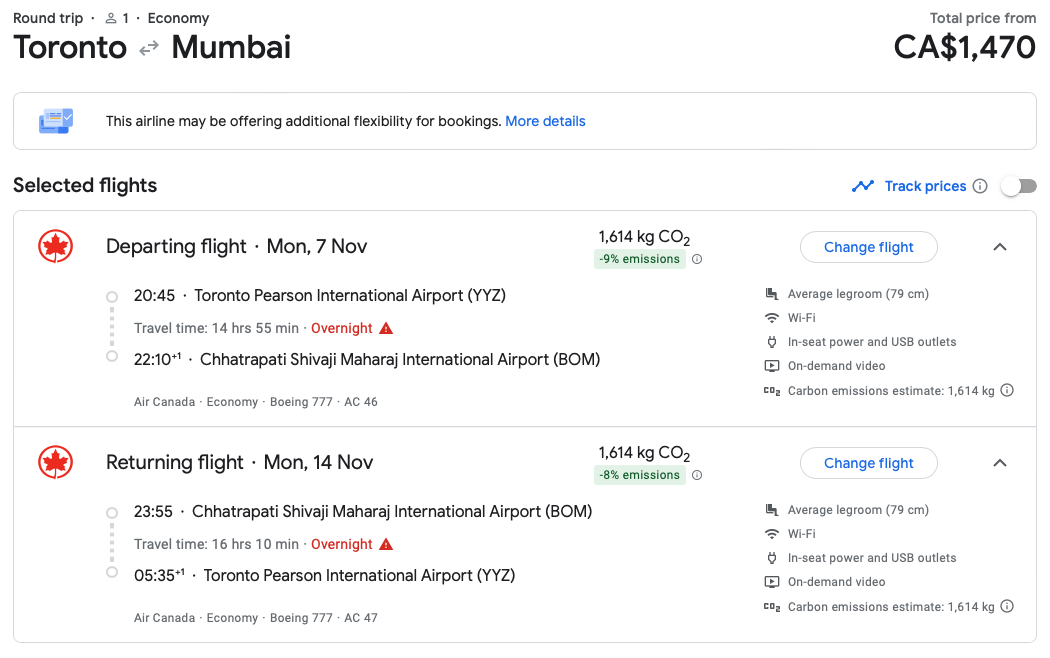
Task: Toggle the Track prices switch
Action: pos(1019,186)
